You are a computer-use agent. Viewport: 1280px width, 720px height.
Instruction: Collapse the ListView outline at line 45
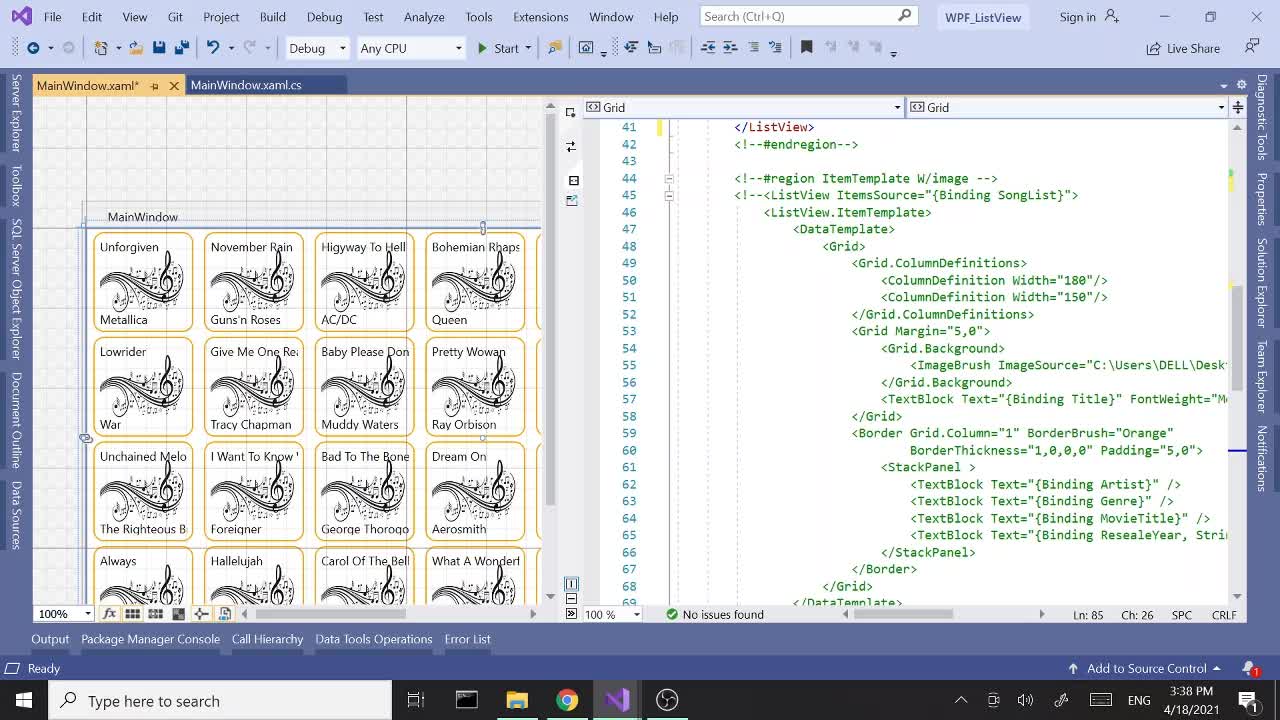[669, 195]
